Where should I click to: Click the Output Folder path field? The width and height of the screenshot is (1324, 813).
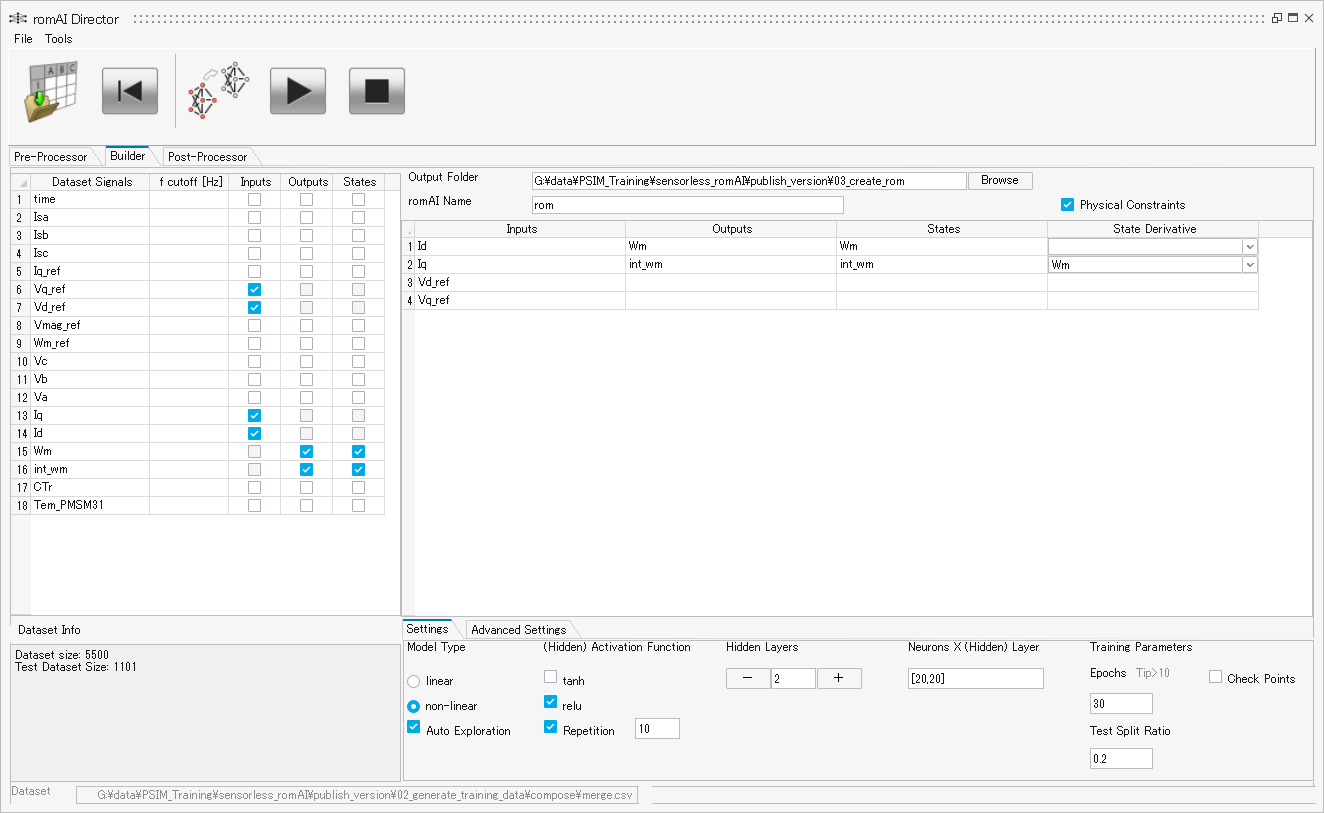pyautogui.click(x=749, y=181)
